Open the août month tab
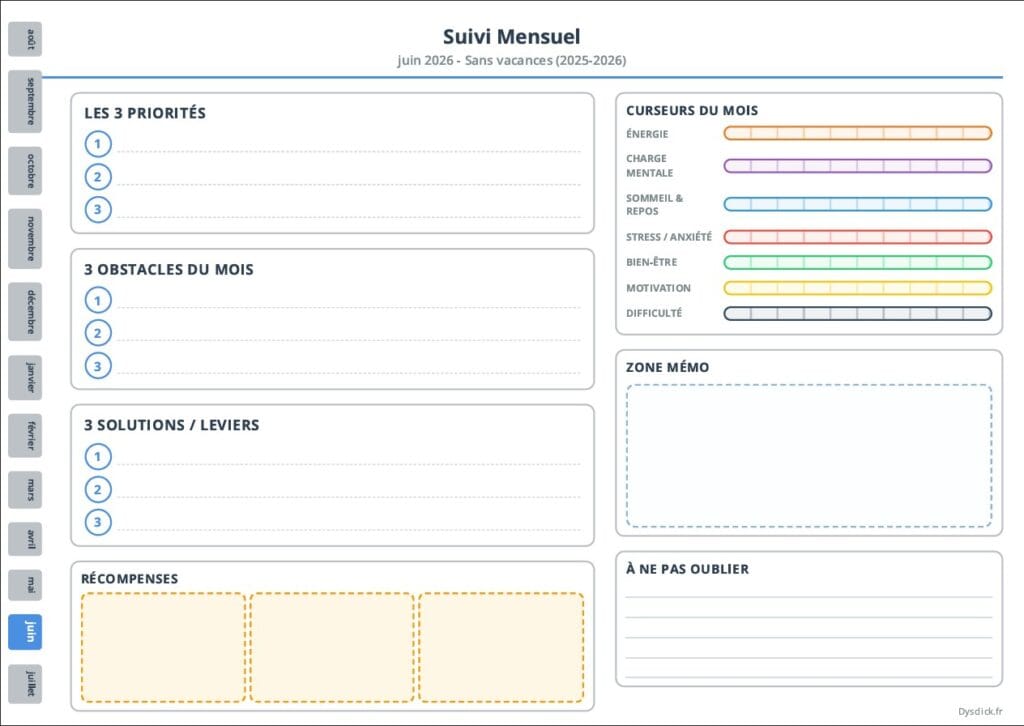This screenshot has width=1024, height=726. 25,39
